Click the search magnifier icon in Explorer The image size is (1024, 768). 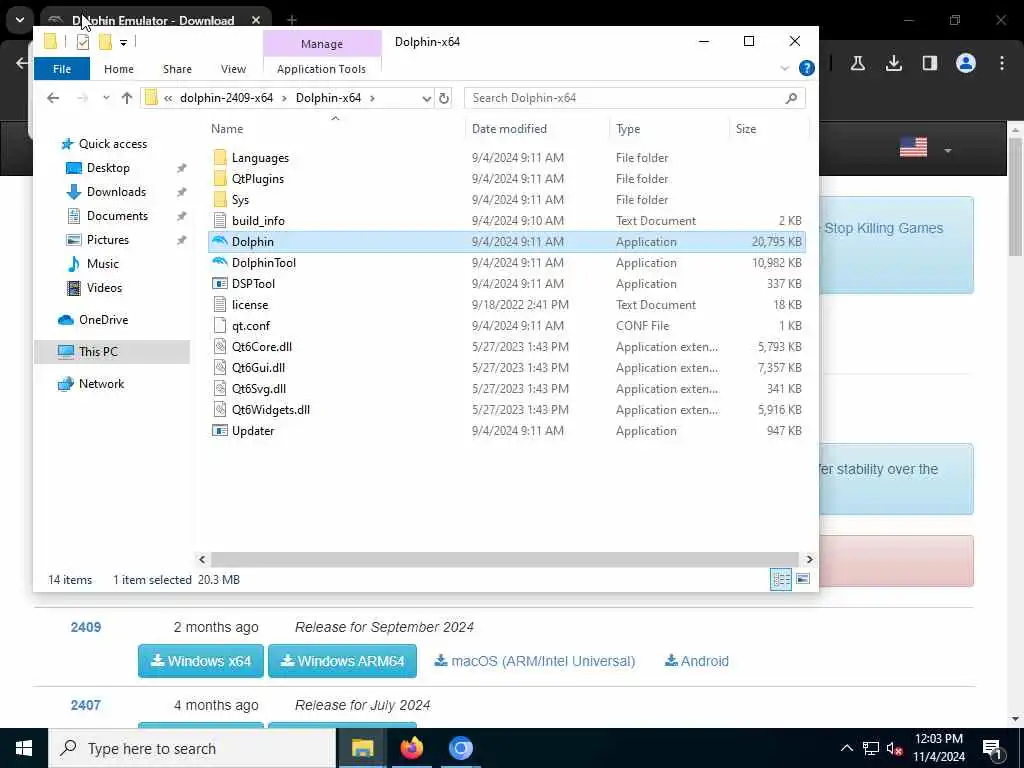pyautogui.click(x=792, y=98)
